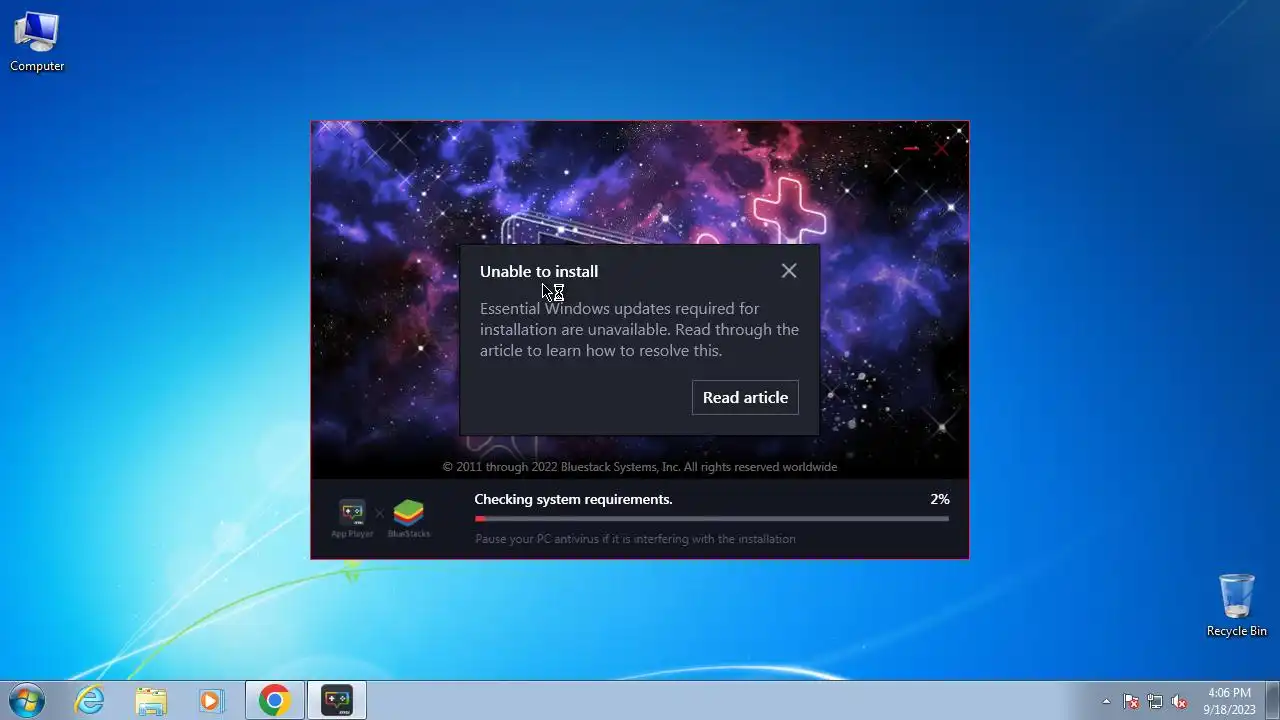Open the network status tray icon
The height and width of the screenshot is (720, 1280).
1155,701
